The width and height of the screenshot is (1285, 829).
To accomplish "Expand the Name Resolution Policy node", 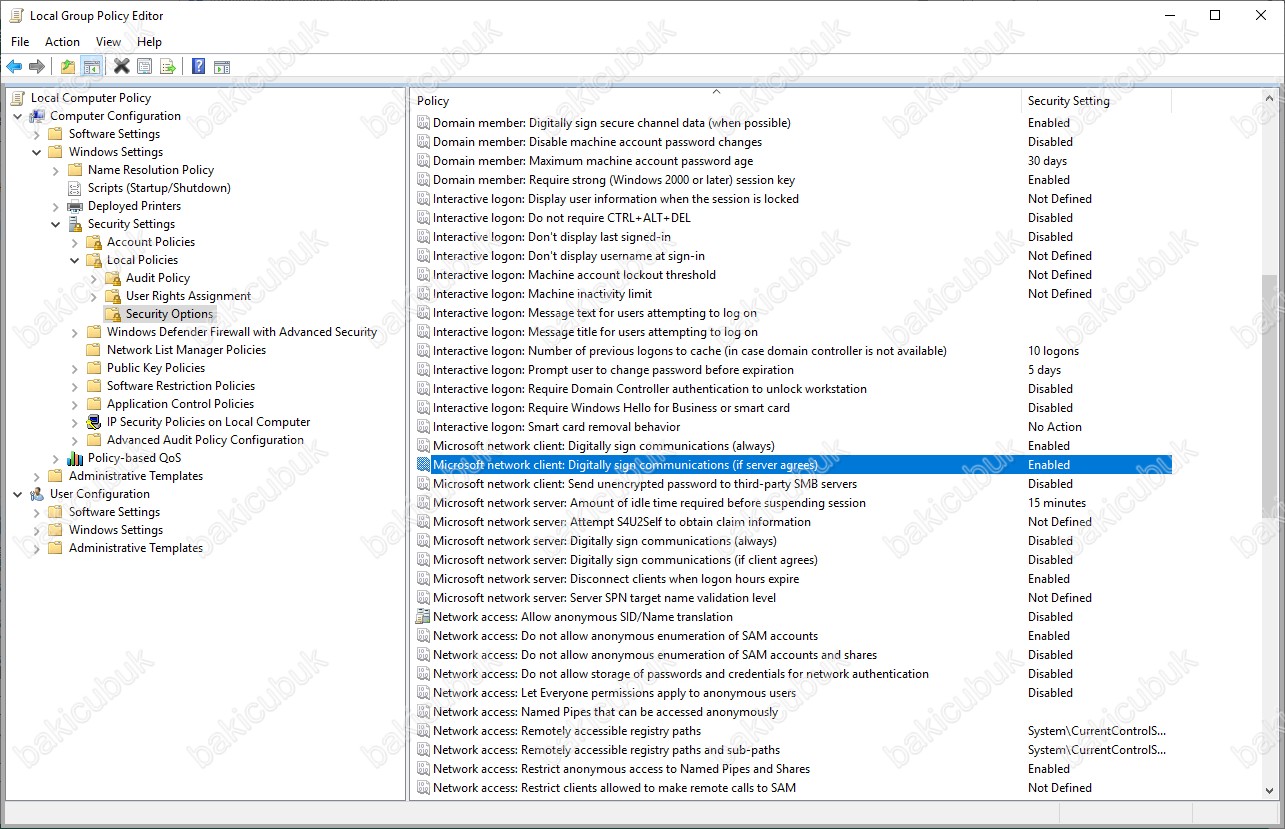I will tap(56, 170).
